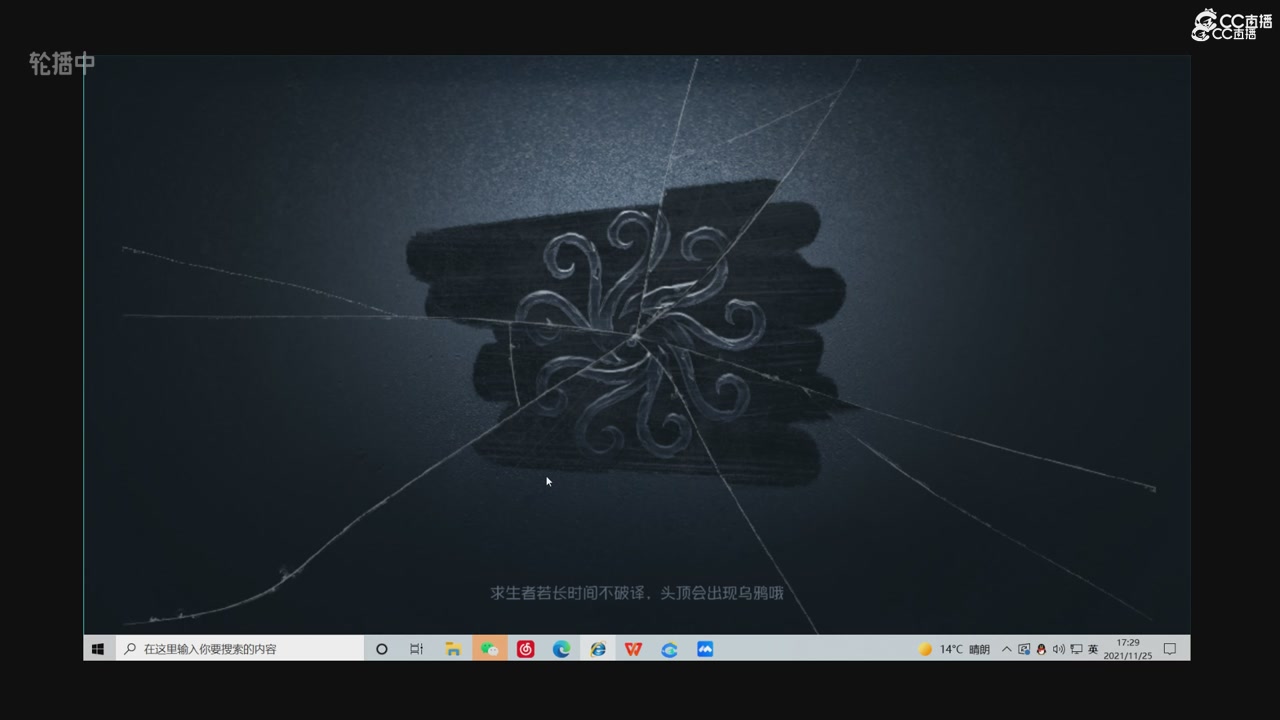Toggle the 英 input method indicator
The height and width of the screenshot is (720, 1280).
click(x=1093, y=649)
